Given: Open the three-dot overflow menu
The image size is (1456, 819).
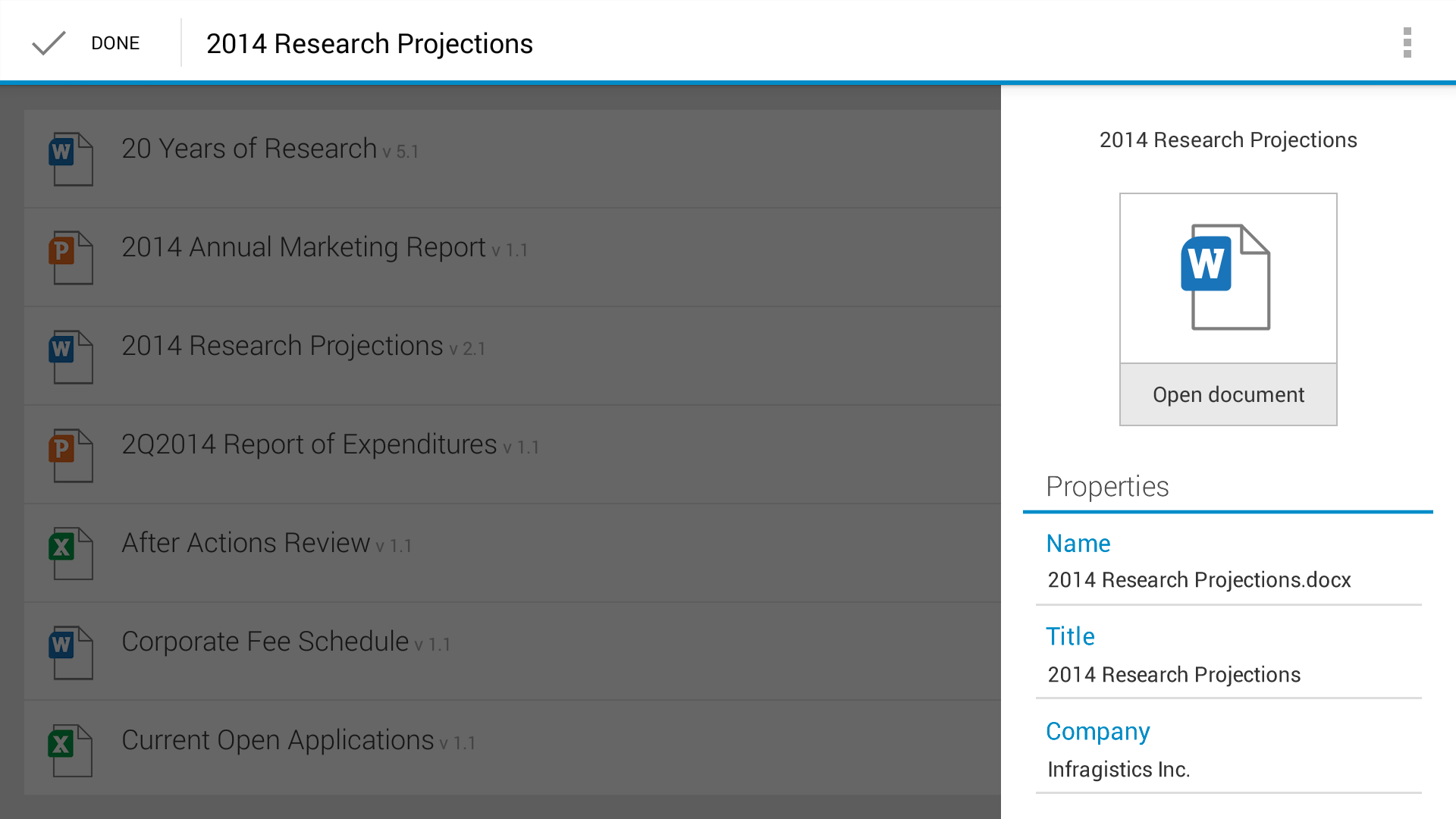Looking at the screenshot, I should 1407,42.
